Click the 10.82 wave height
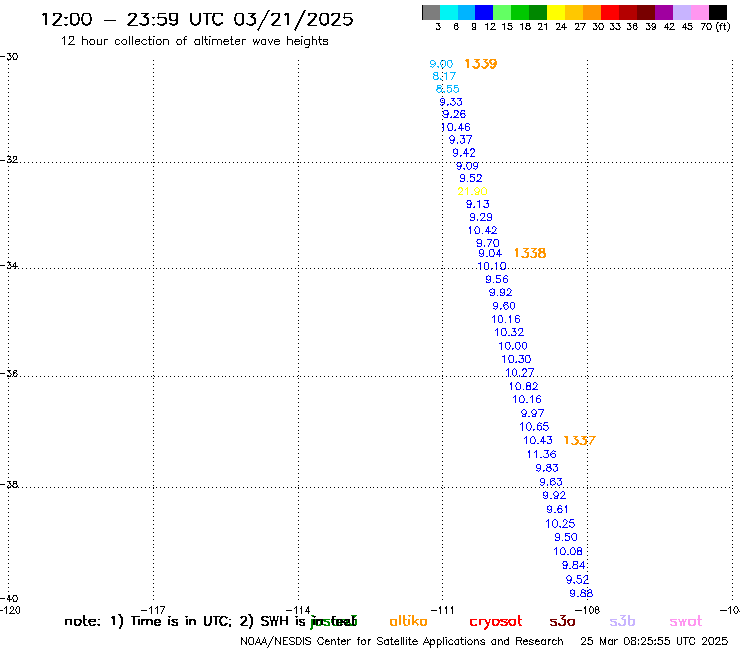This screenshot has width=740, height=650. 523,386
